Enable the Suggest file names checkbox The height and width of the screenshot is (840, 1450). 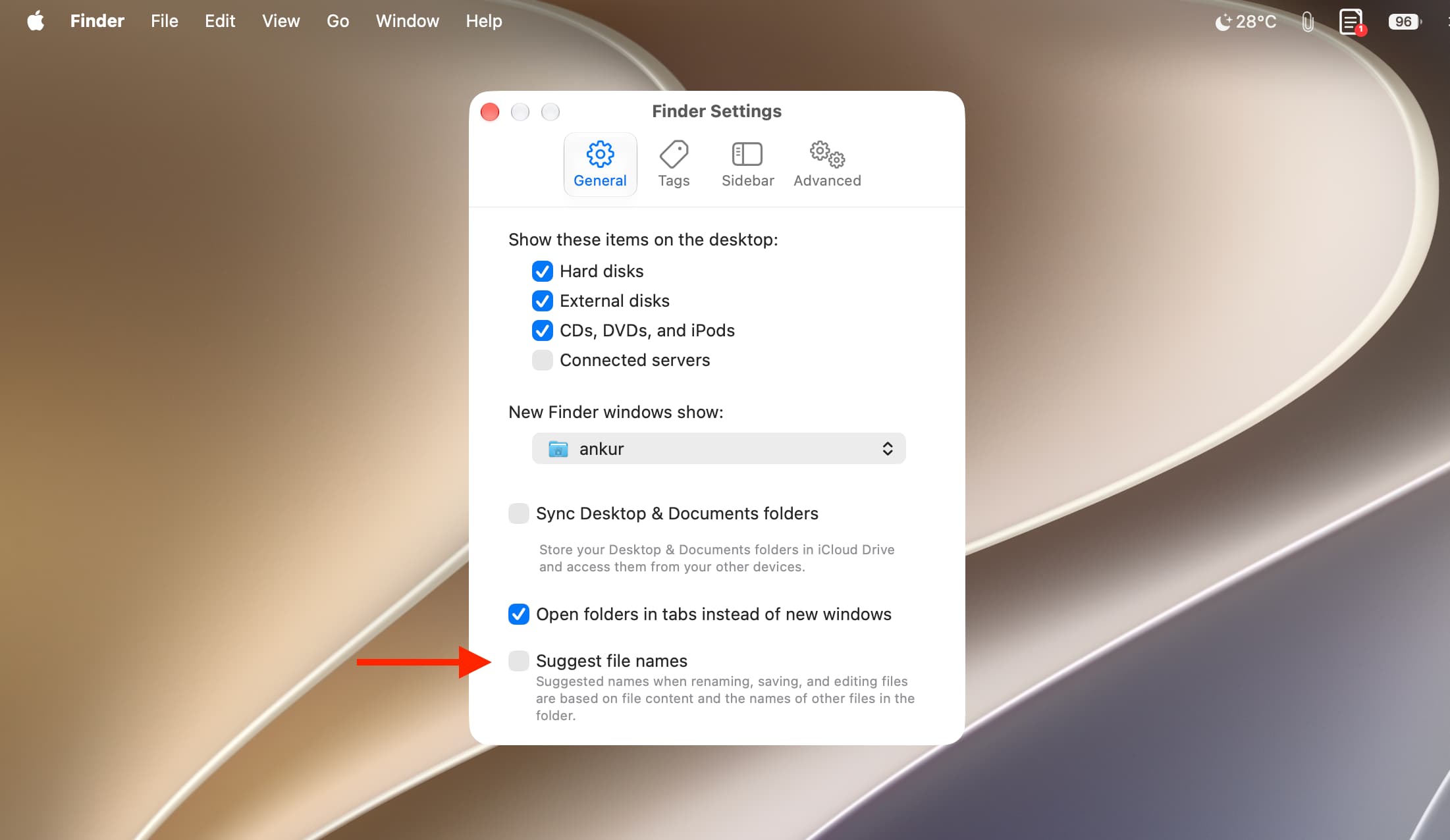click(x=519, y=661)
